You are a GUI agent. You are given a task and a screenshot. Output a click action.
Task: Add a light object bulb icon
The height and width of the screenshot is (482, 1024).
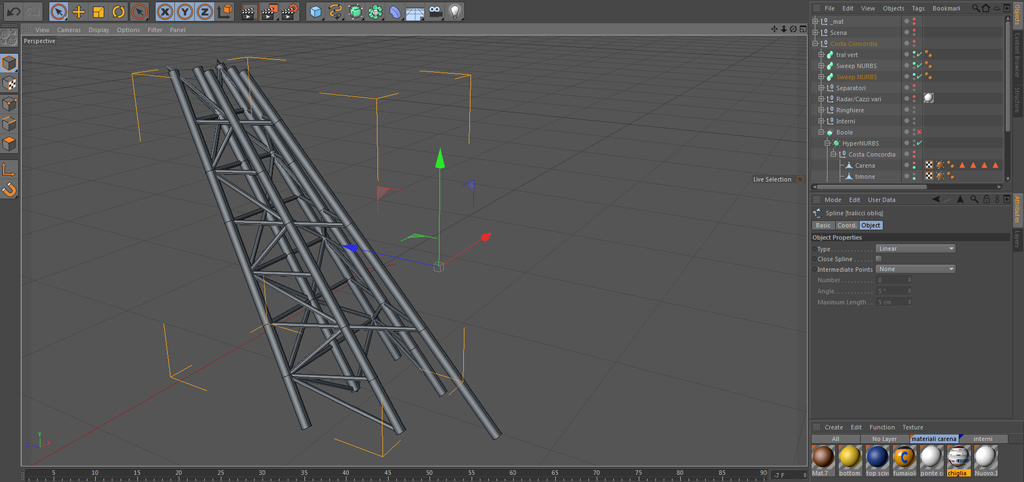click(x=455, y=11)
